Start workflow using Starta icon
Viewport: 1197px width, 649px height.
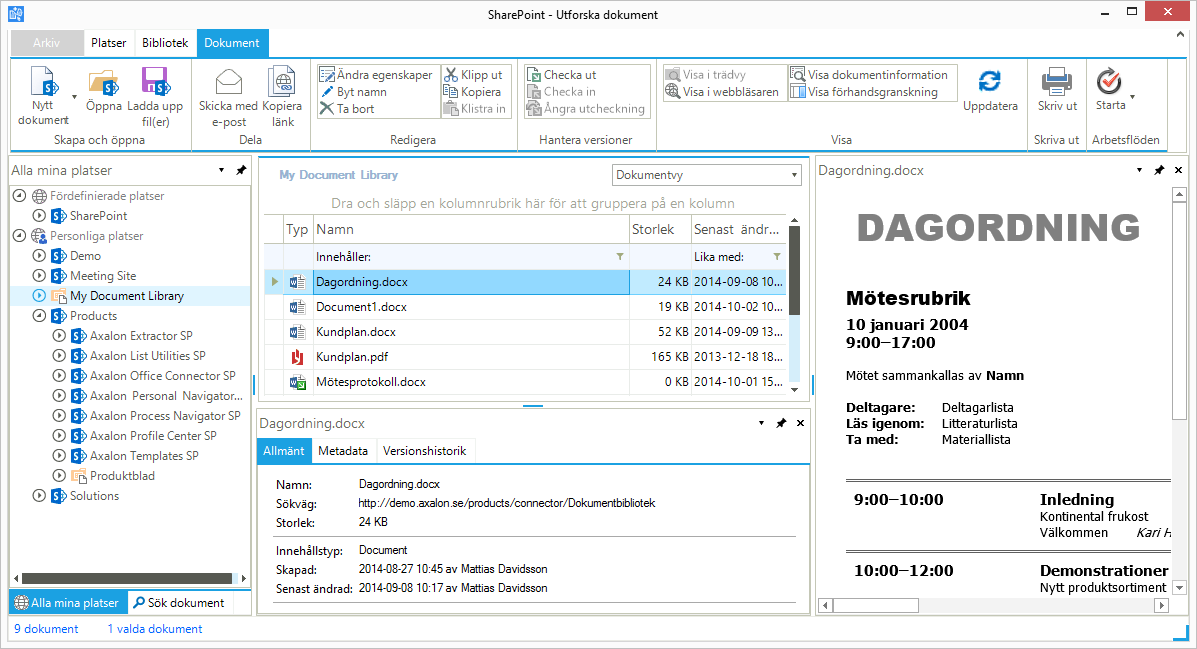pyautogui.click(x=1109, y=82)
